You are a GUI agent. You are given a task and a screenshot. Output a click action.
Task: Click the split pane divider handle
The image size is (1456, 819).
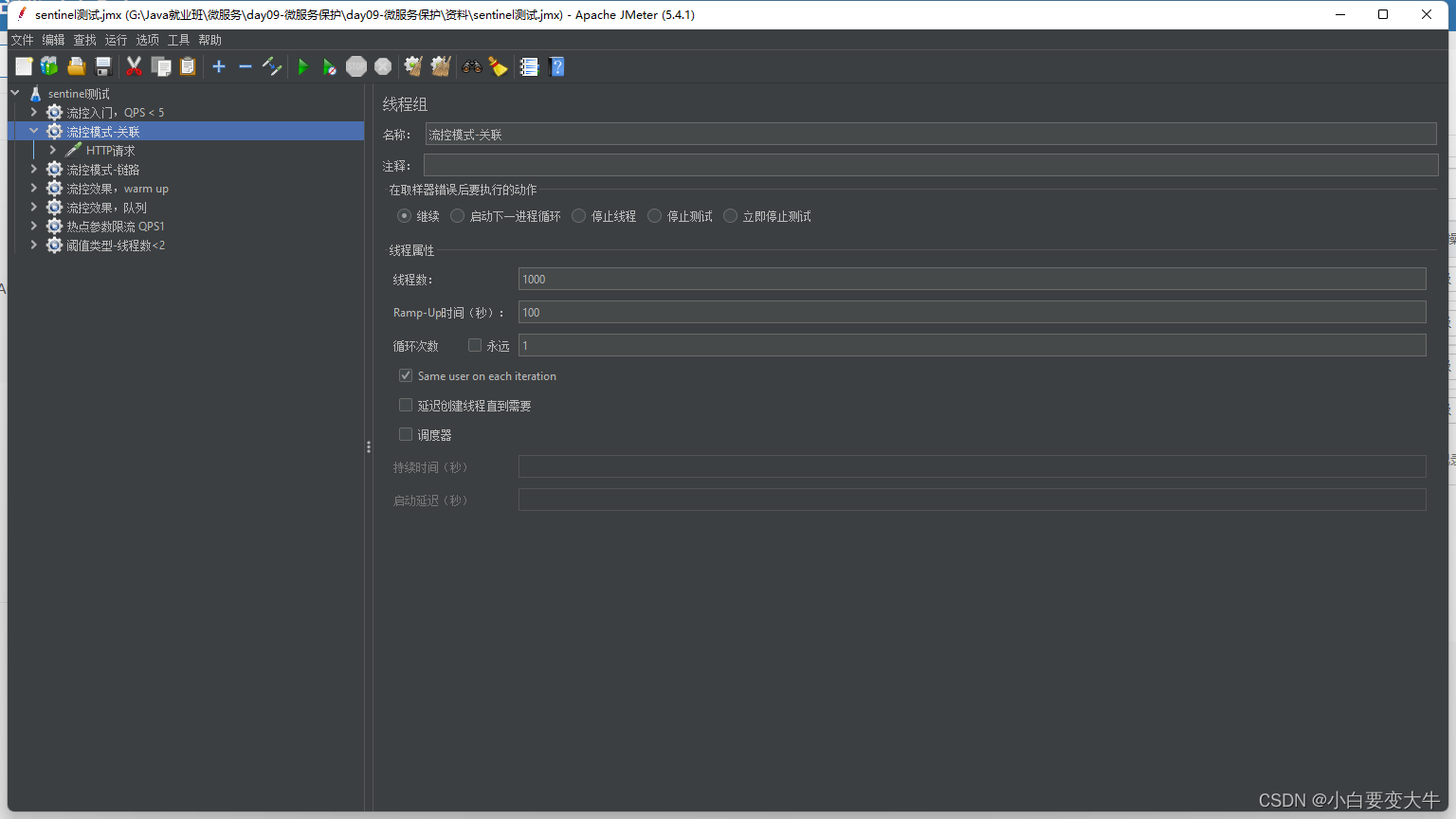click(369, 446)
